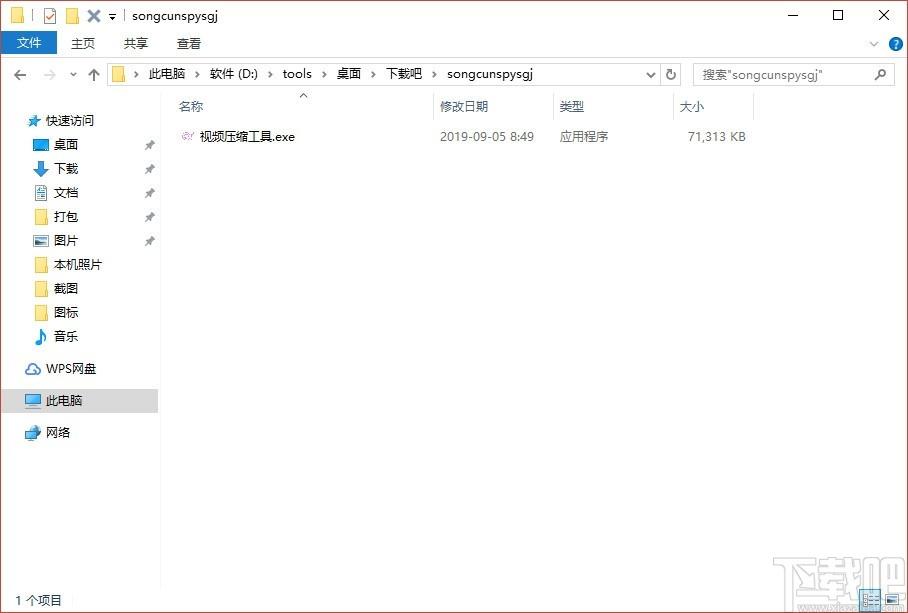Open Help with the blue question mark
The image size is (908, 613).
(893, 44)
